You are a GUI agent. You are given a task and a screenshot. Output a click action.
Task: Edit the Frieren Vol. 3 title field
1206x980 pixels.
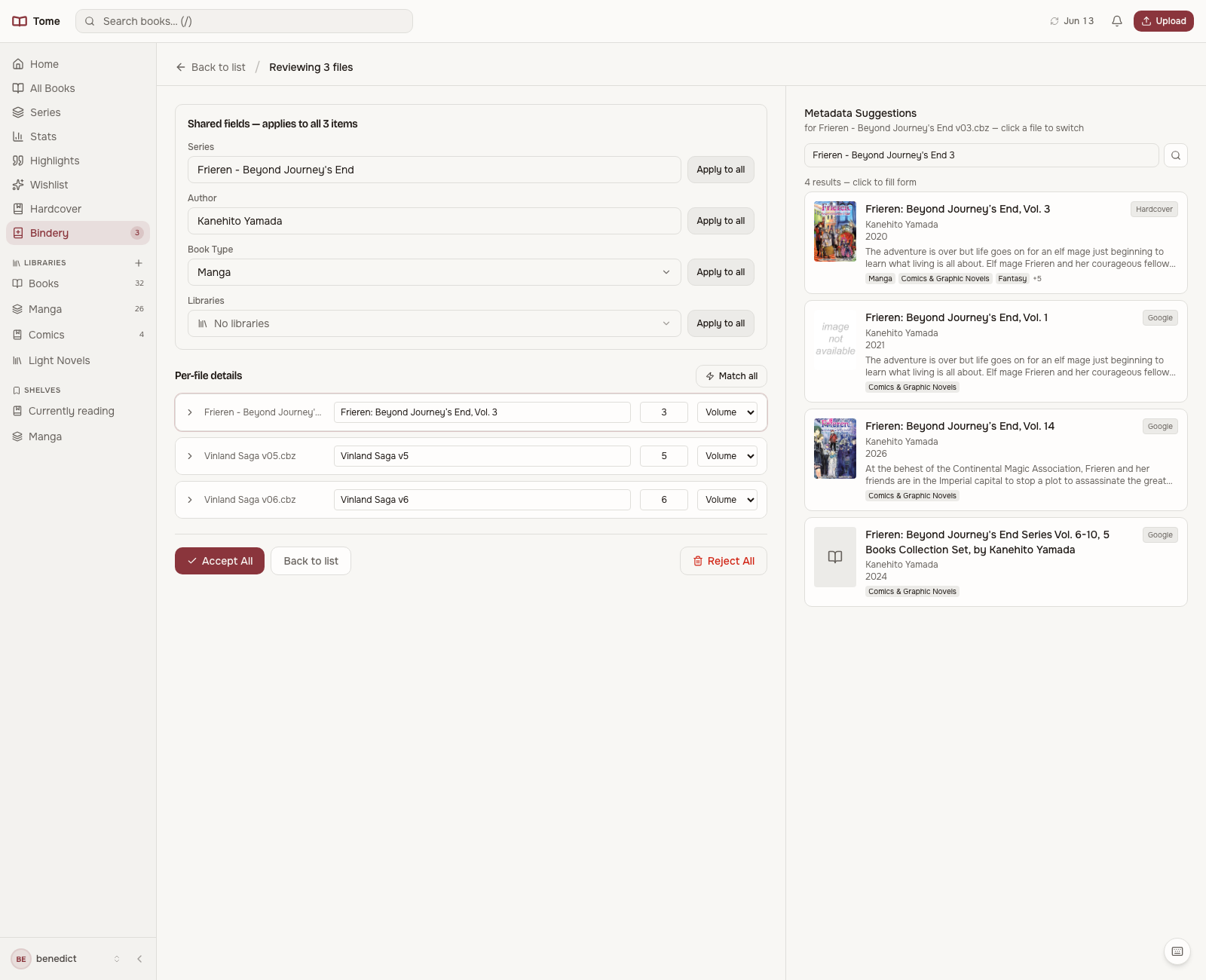[x=482, y=412]
